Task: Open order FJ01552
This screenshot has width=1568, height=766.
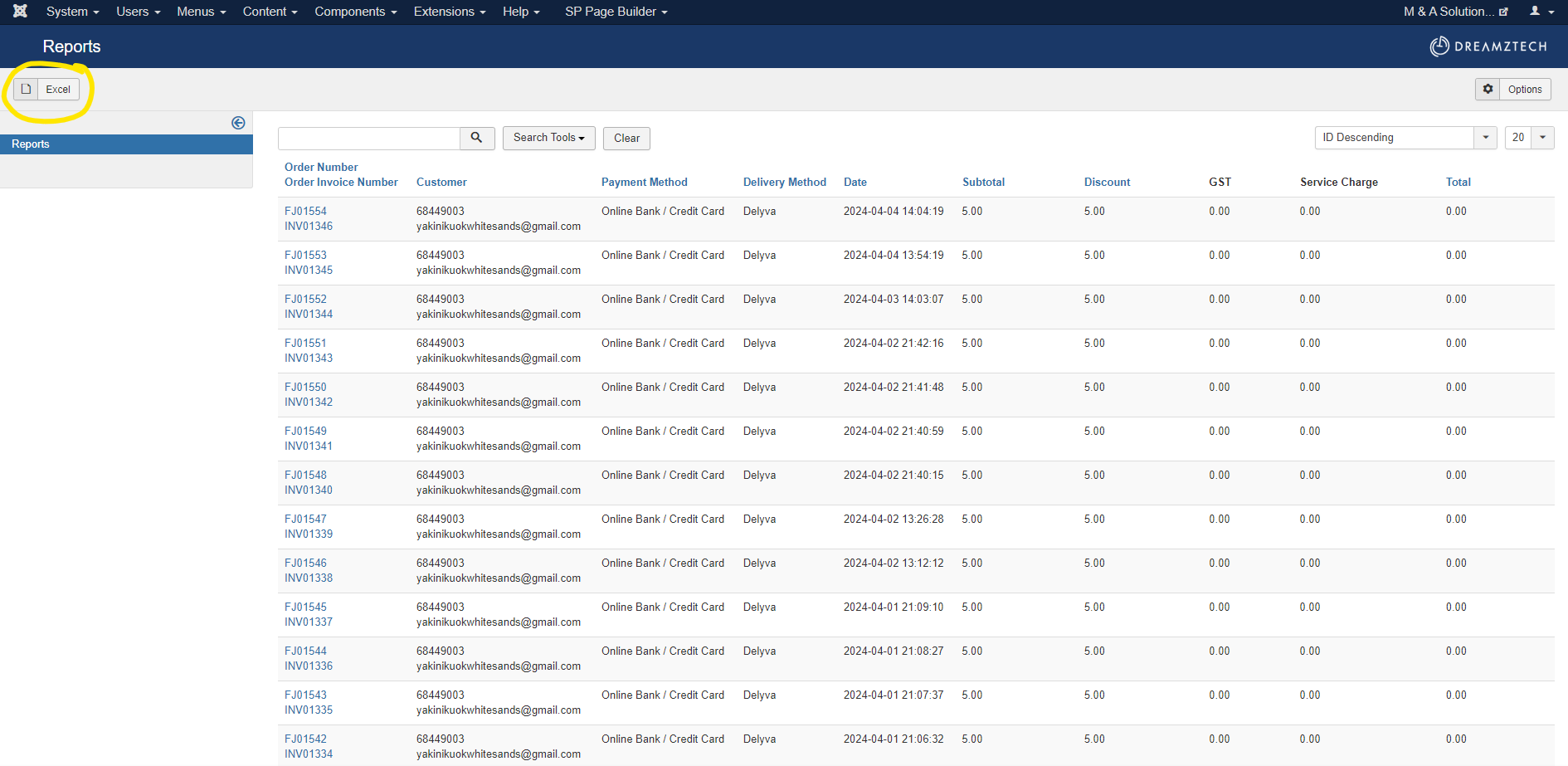Action: 305,299
